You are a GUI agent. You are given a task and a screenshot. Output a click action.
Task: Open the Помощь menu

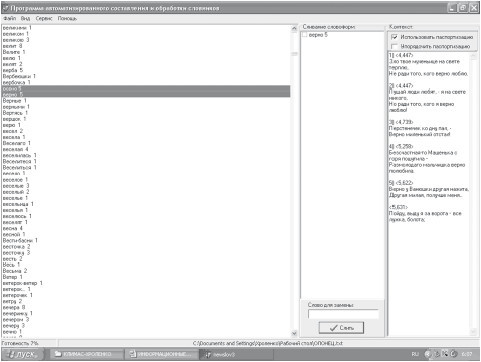(x=67, y=18)
